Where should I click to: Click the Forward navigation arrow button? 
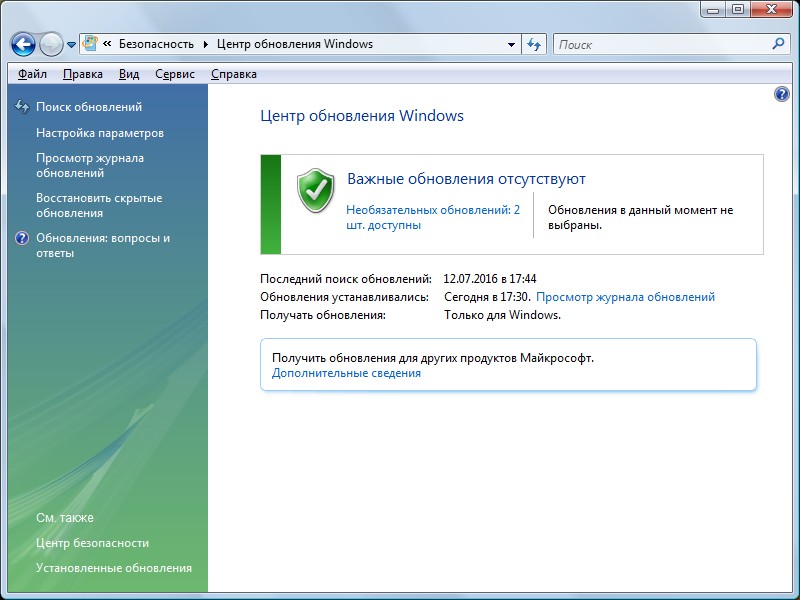(51, 44)
